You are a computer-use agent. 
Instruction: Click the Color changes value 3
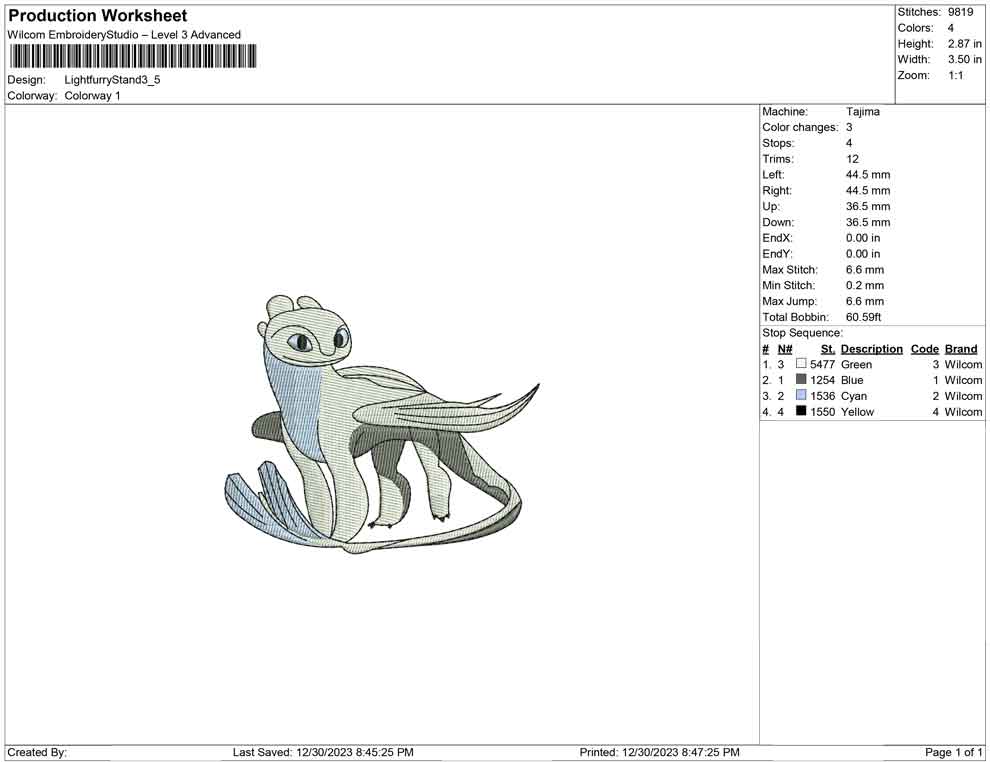849,127
